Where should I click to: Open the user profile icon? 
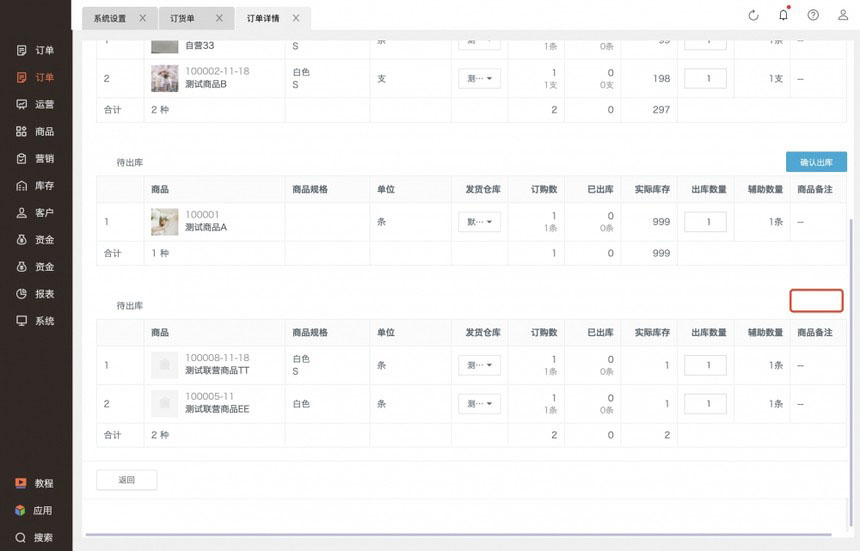843,15
